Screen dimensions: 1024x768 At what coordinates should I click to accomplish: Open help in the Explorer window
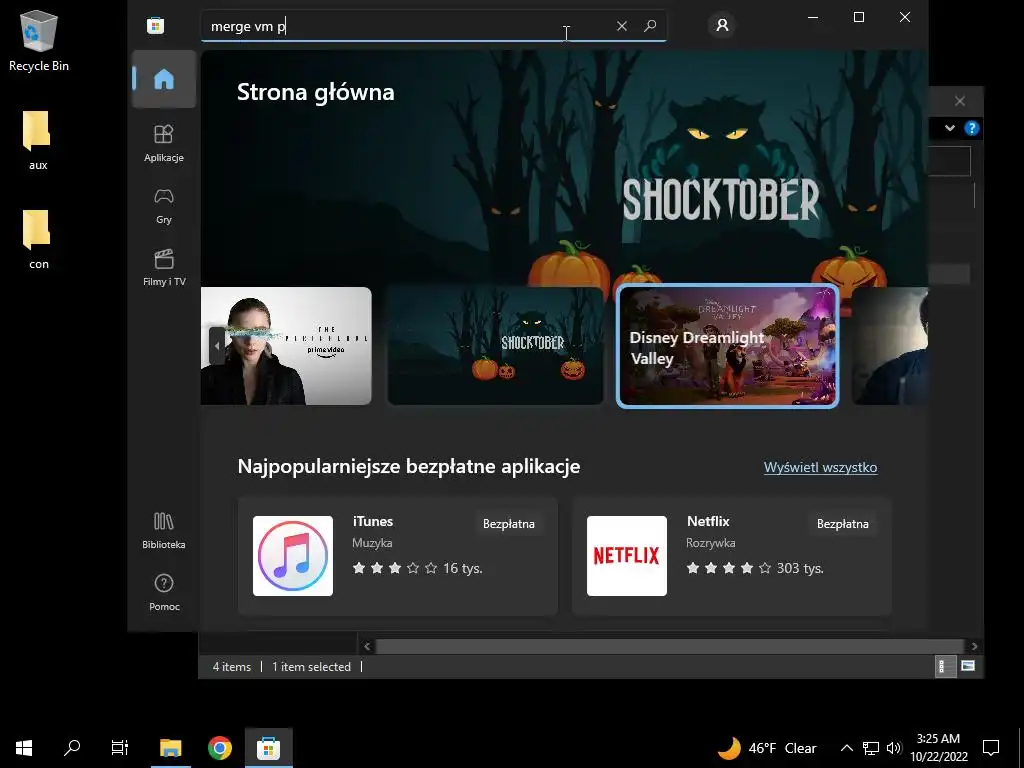point(972,128)
